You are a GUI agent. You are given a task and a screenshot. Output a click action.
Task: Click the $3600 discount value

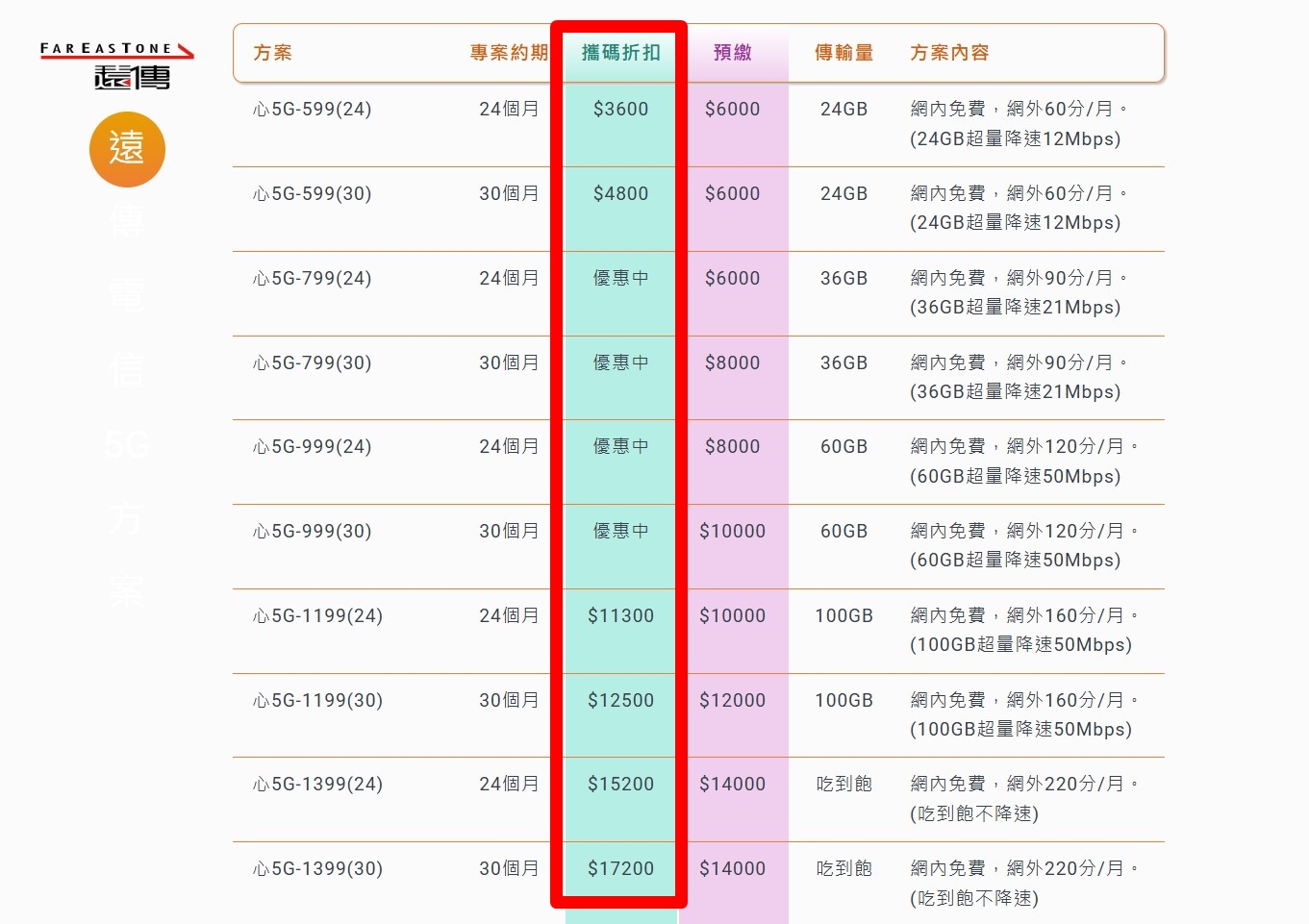pyautogui.click(x=618, y=109)
